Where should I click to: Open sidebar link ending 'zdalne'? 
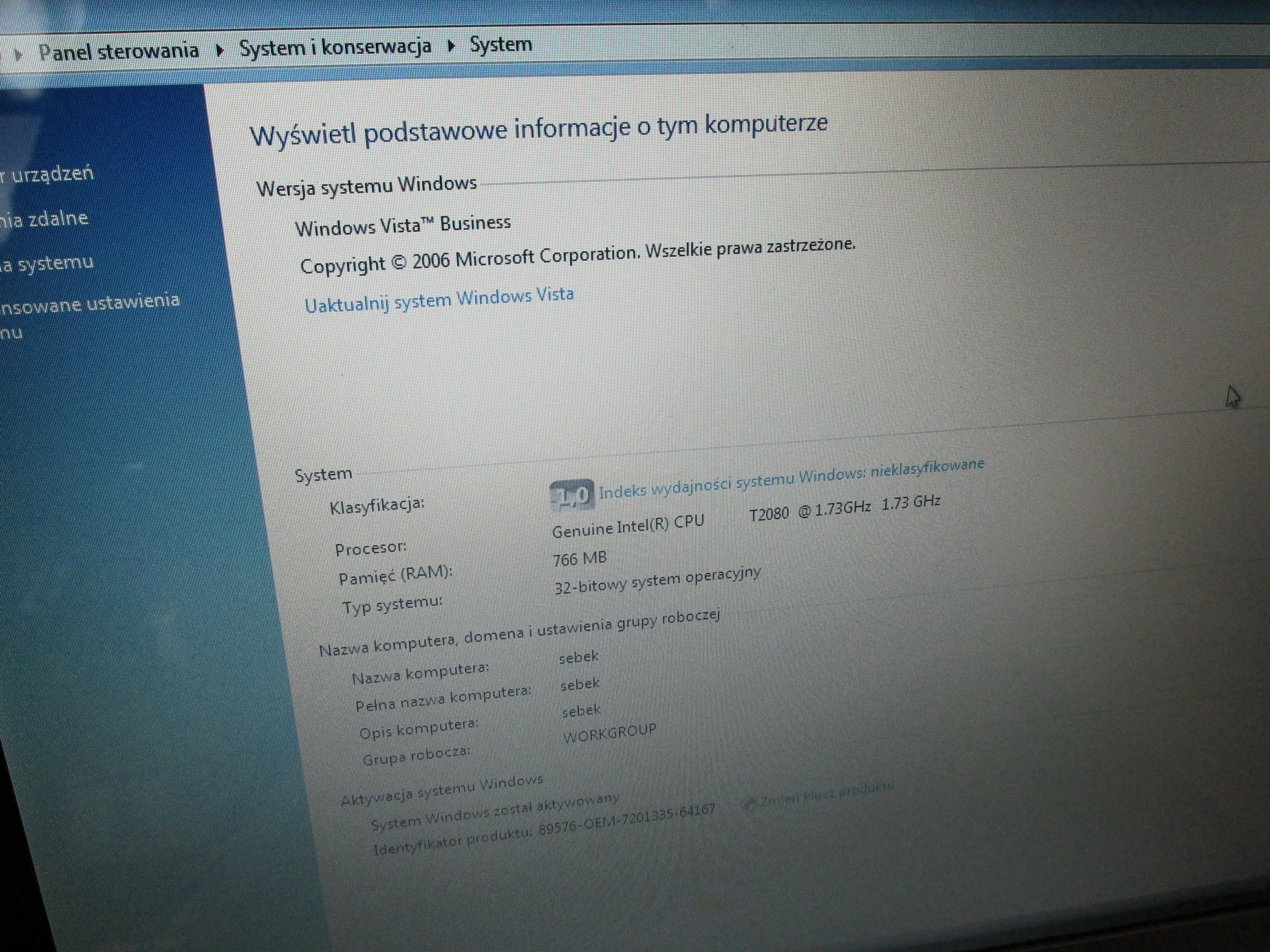pos(44,219)
